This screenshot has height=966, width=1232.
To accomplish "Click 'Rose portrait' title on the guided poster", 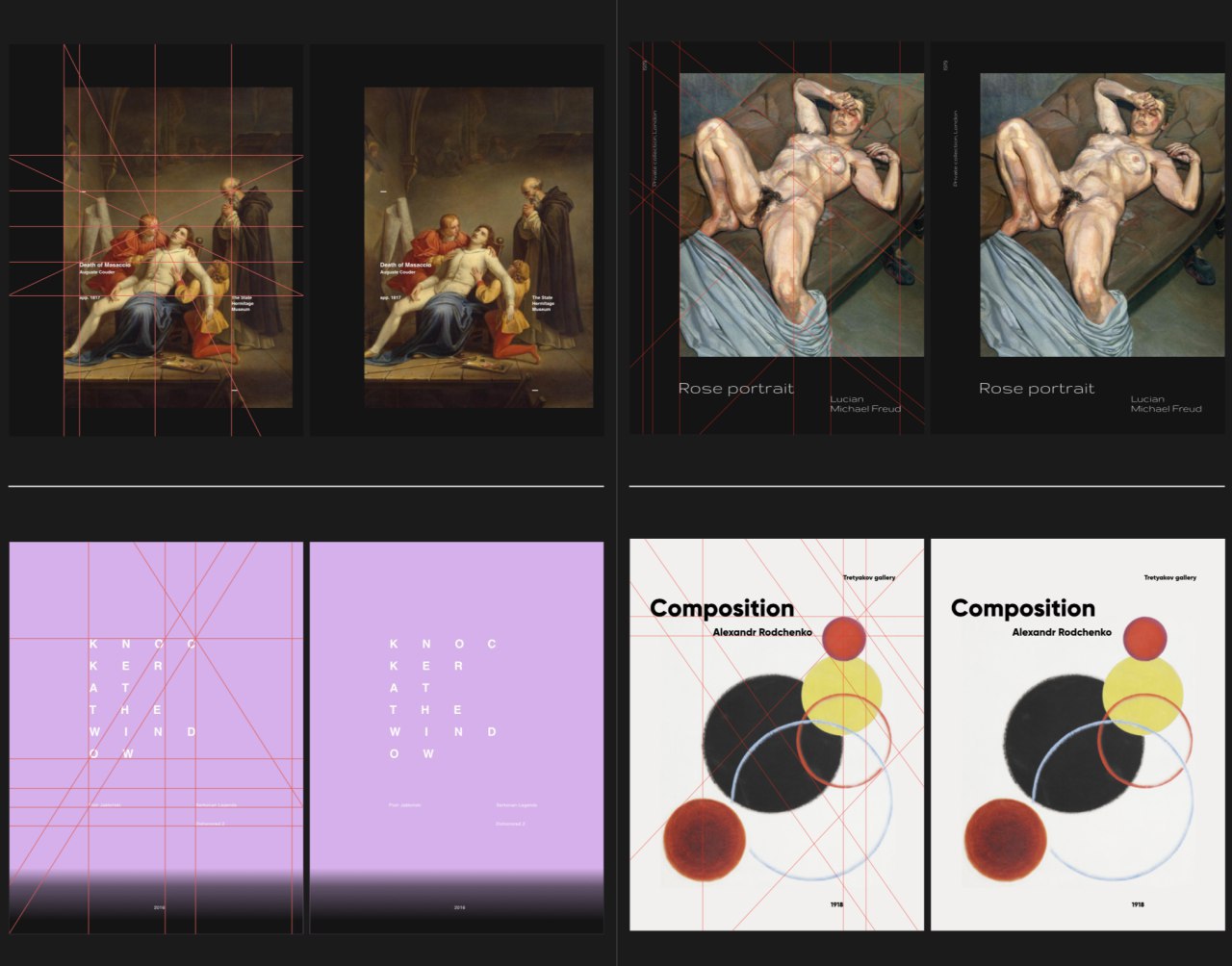I will [736, 389].
